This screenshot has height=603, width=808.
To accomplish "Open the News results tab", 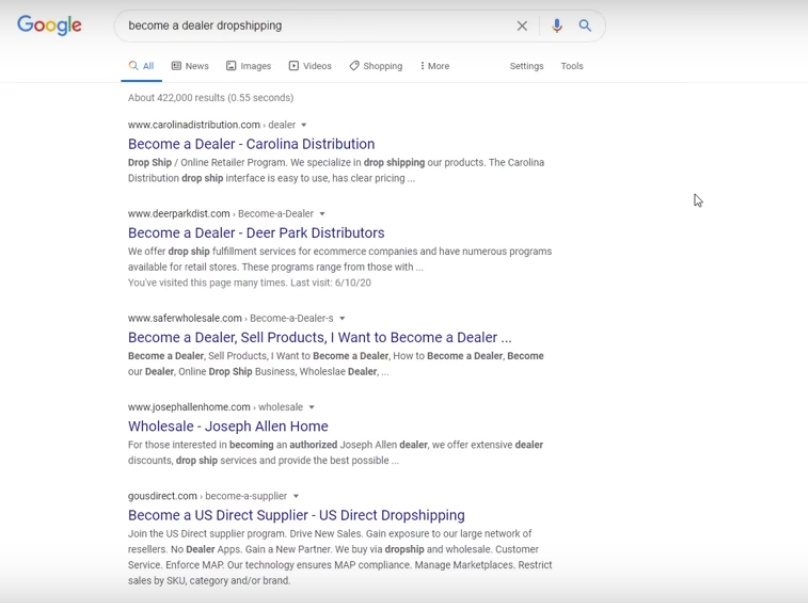I will click(190, 66).
